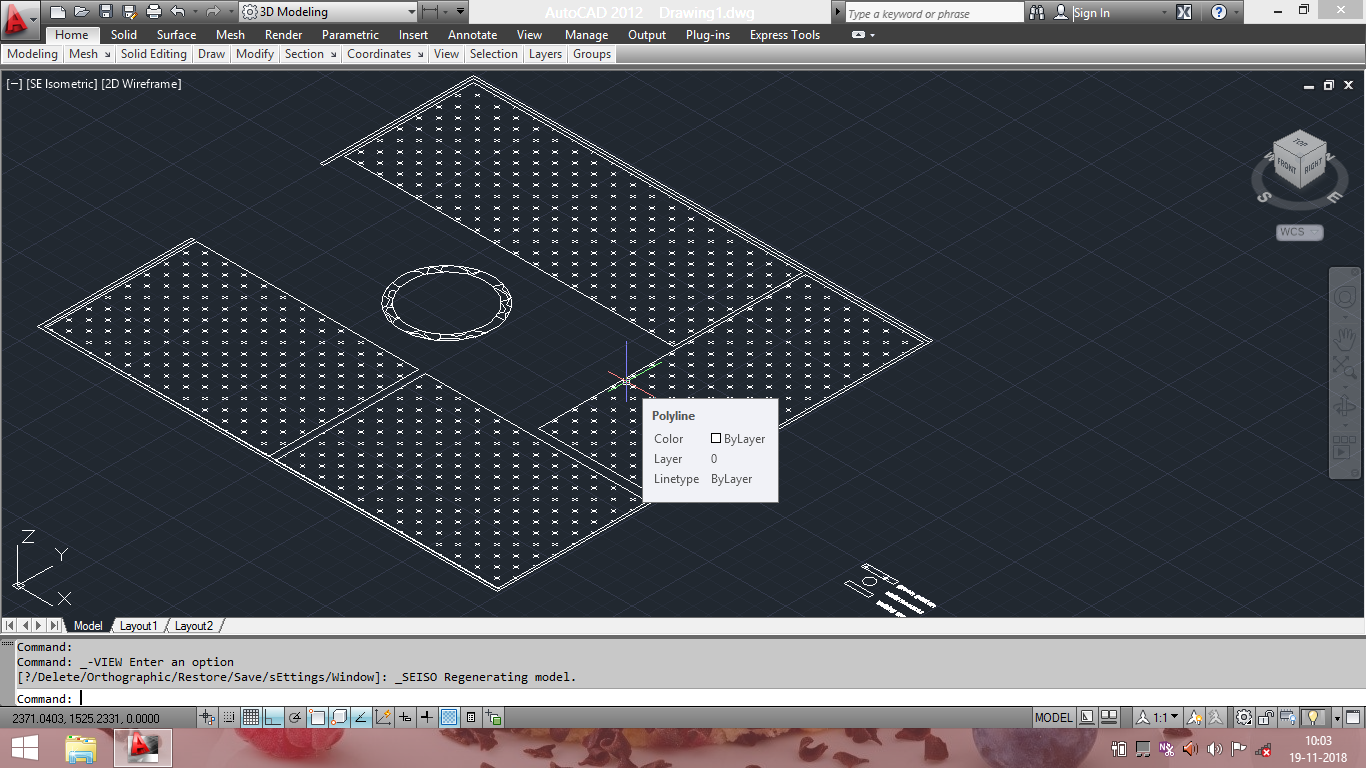
Task: Click the MODEL space button in status bar
Action: click(x=1053, y=717)
